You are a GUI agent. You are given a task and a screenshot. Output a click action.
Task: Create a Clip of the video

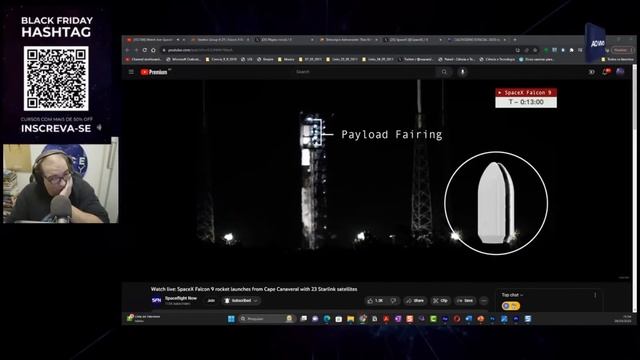pyautogui.click(x=440, y=300)
